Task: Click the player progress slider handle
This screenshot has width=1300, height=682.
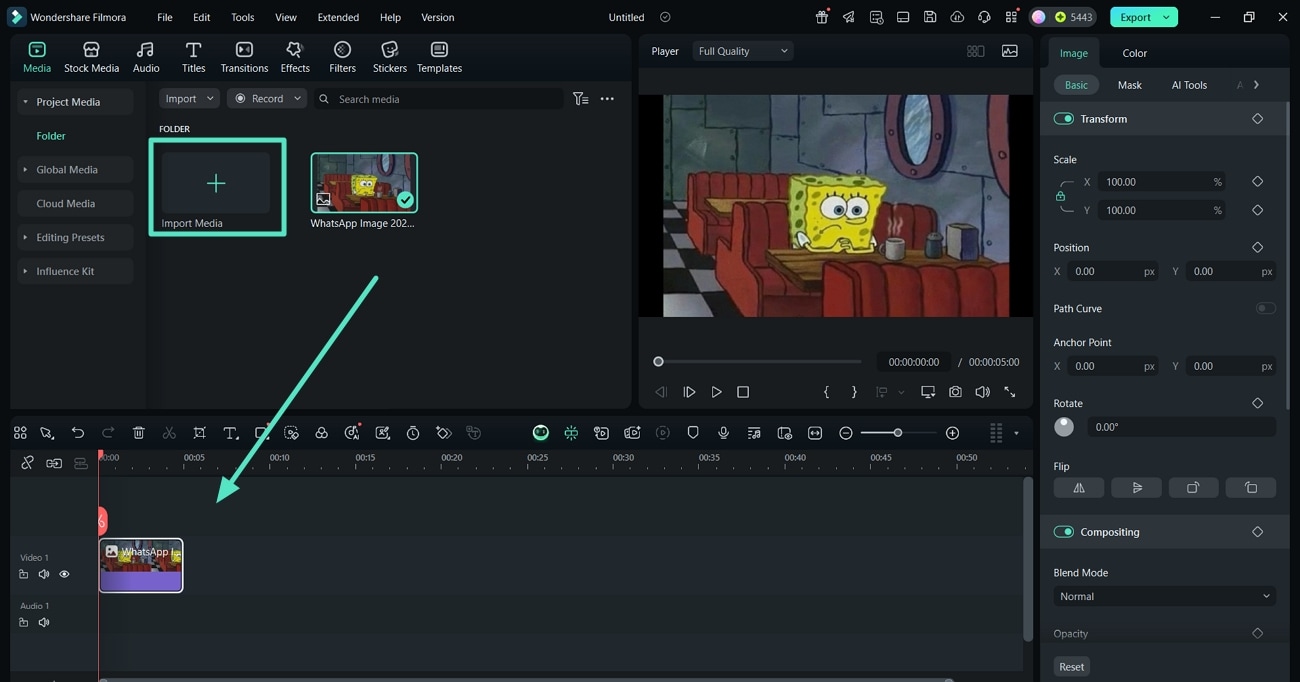Action: (658, 362)
